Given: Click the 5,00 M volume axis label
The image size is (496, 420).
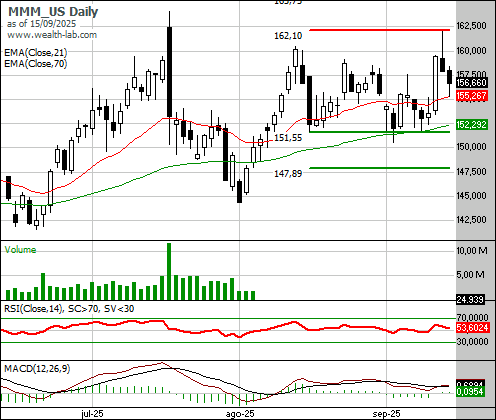Looking at the screenshot, I should click(470, 275).
